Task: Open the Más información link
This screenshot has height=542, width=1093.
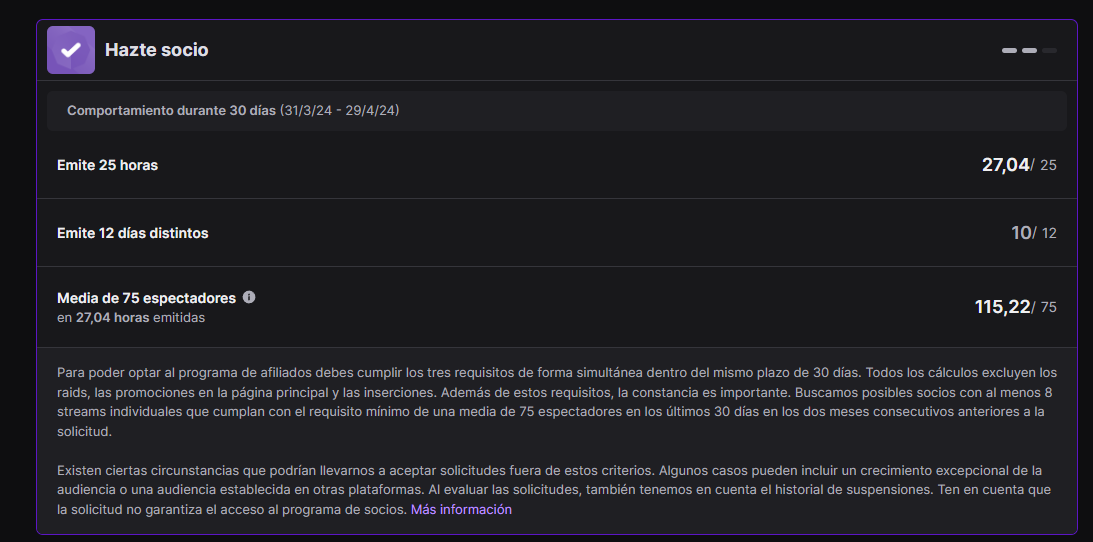Action: point(461,509)
